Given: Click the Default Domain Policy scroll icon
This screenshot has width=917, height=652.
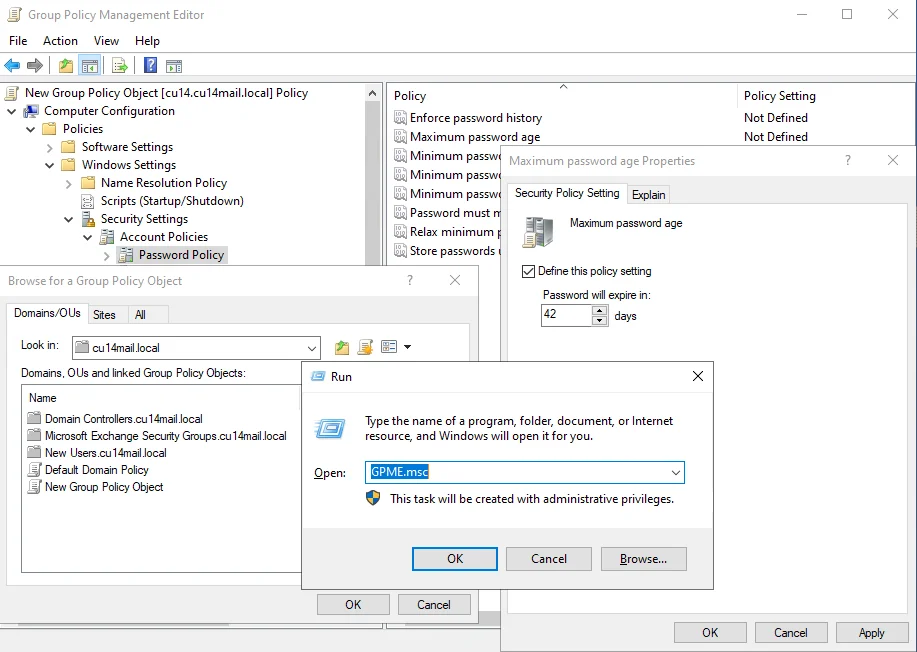Looking at the screenshot, I should [35, 470].
